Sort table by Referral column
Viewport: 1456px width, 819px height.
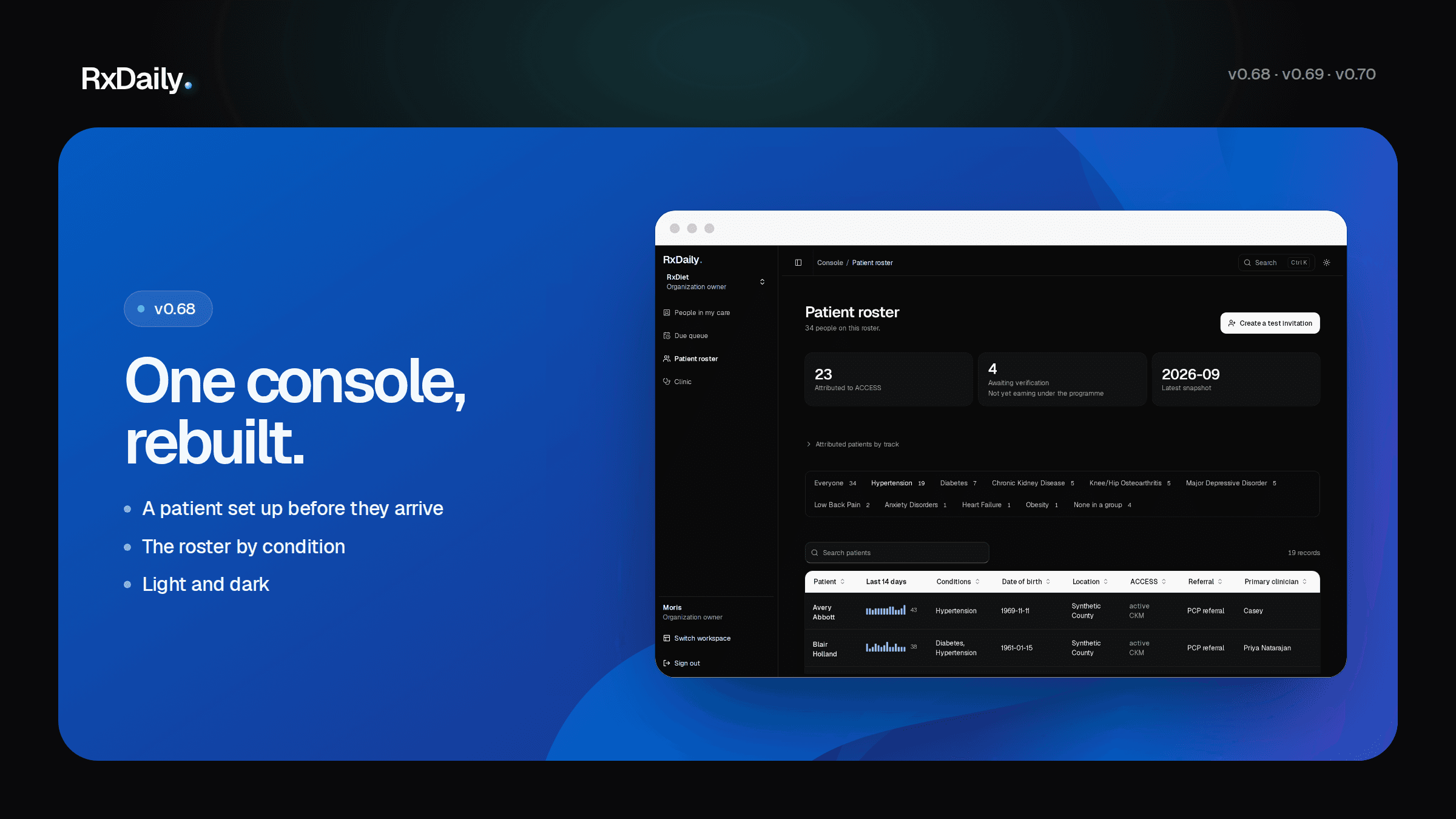coord(1205,582)
